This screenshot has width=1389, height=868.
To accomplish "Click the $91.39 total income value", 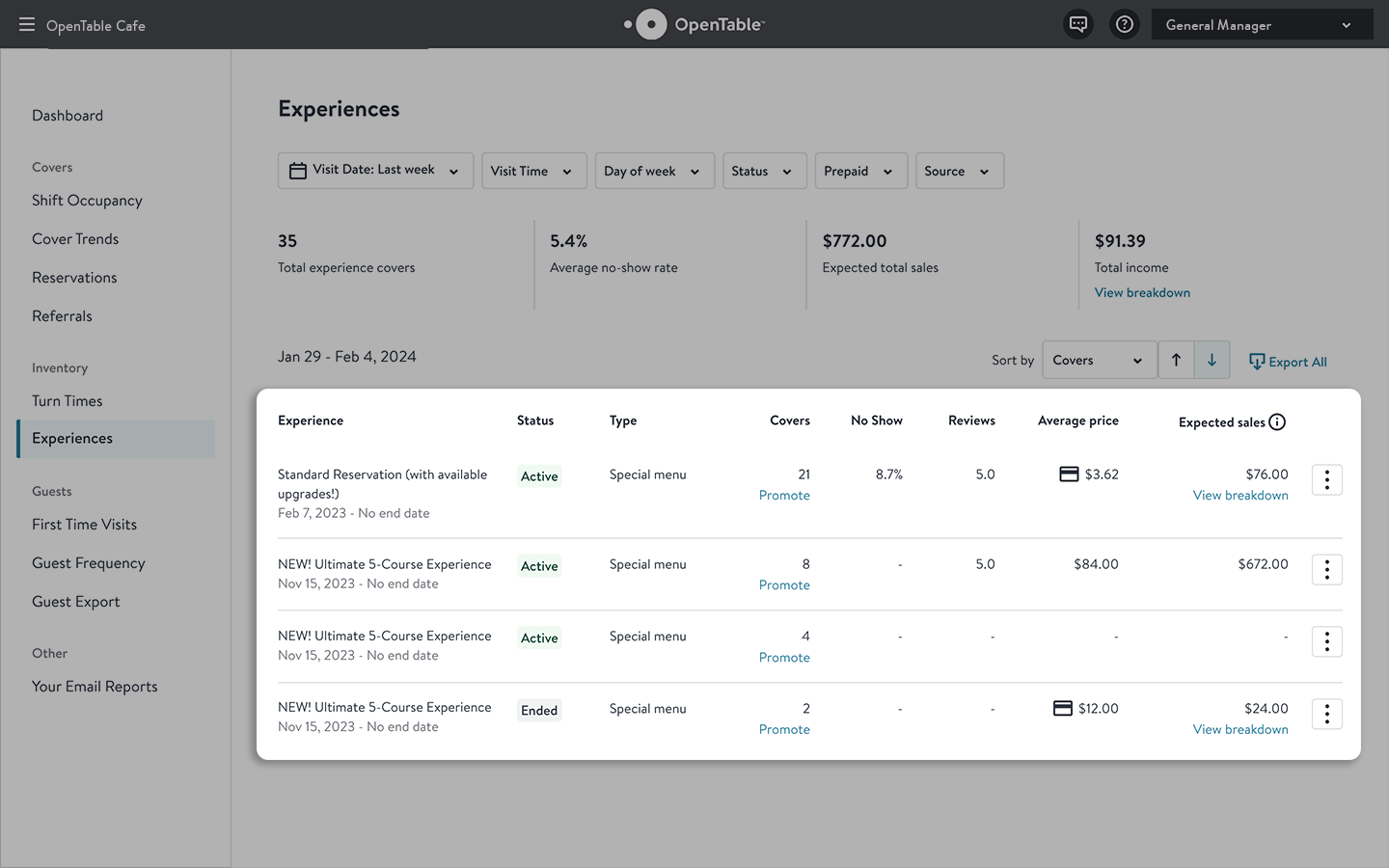I will [x=1120, y=241].
